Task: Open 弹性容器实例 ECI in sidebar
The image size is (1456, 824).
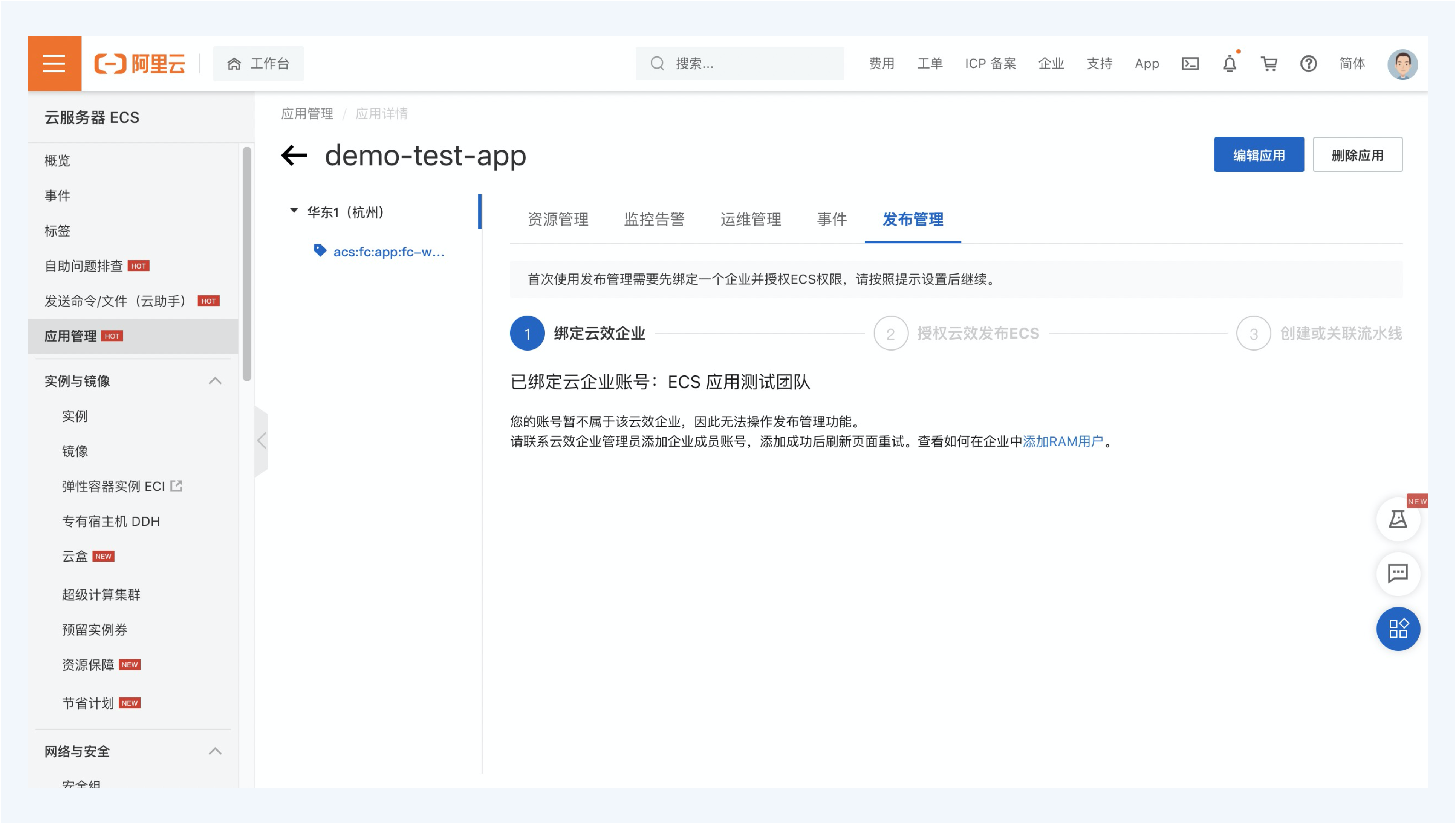Action: click(113, 486)
